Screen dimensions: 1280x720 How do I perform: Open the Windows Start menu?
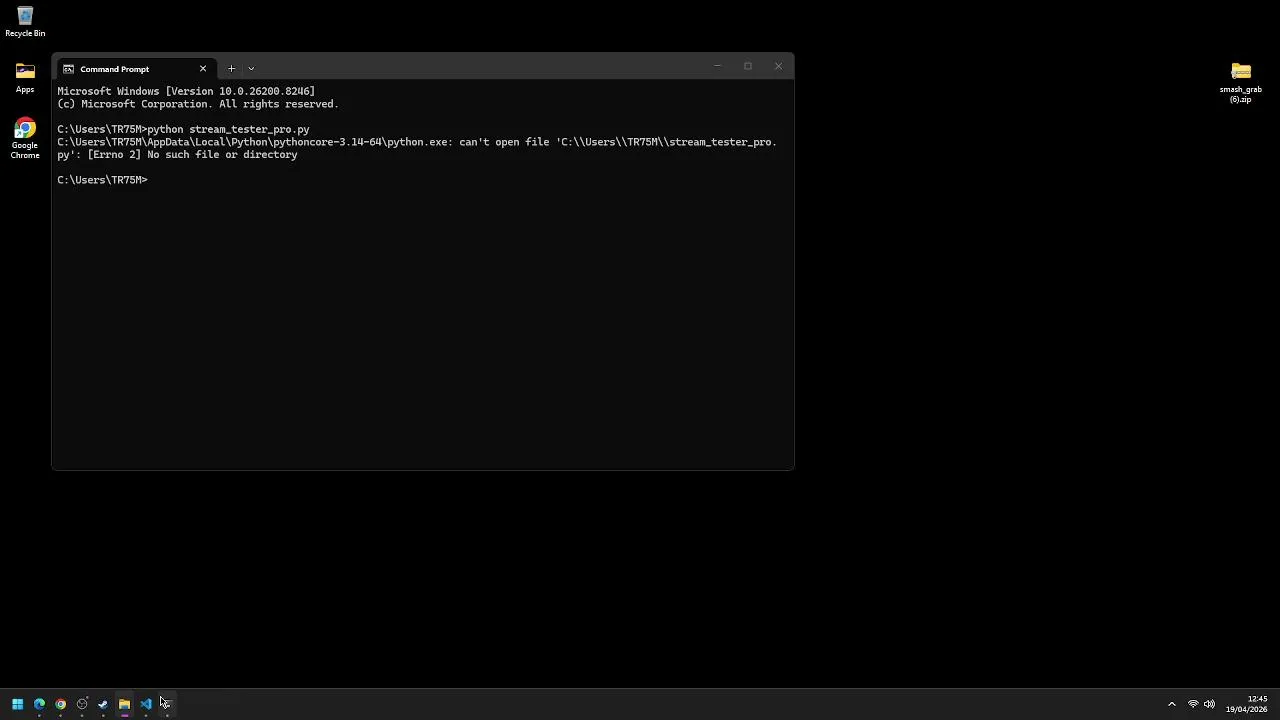point(17,704)
